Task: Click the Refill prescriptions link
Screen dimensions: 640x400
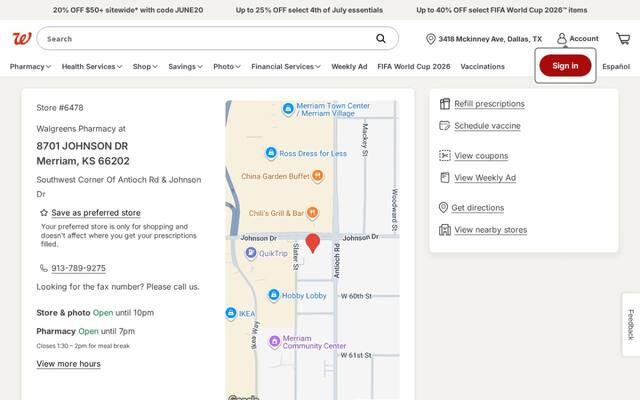Action: 489,104
